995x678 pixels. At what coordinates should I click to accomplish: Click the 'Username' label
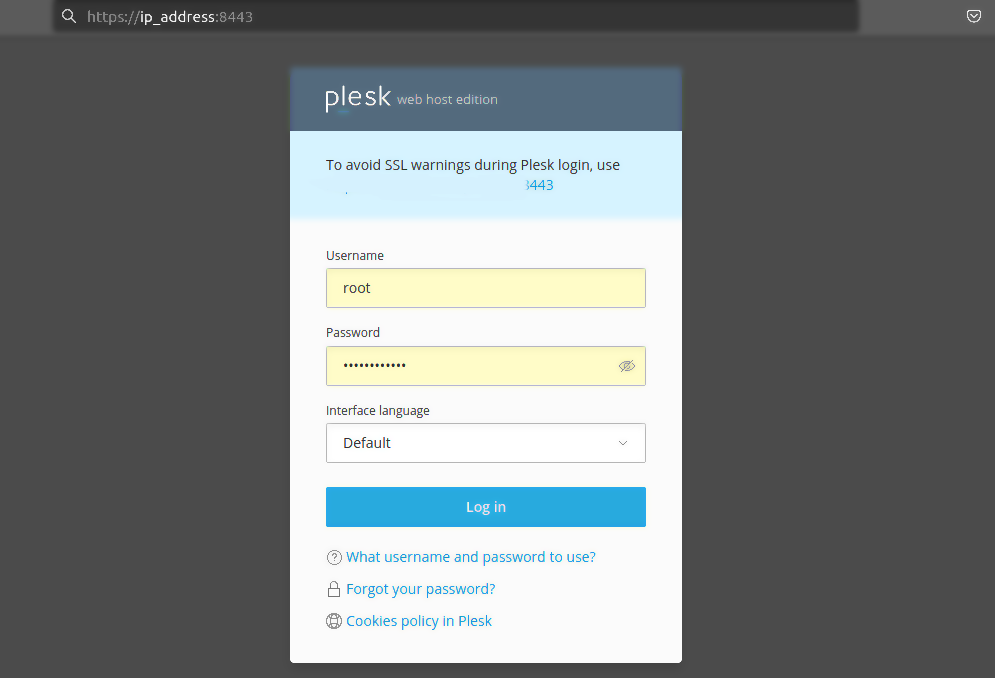[x=355, y=255]
